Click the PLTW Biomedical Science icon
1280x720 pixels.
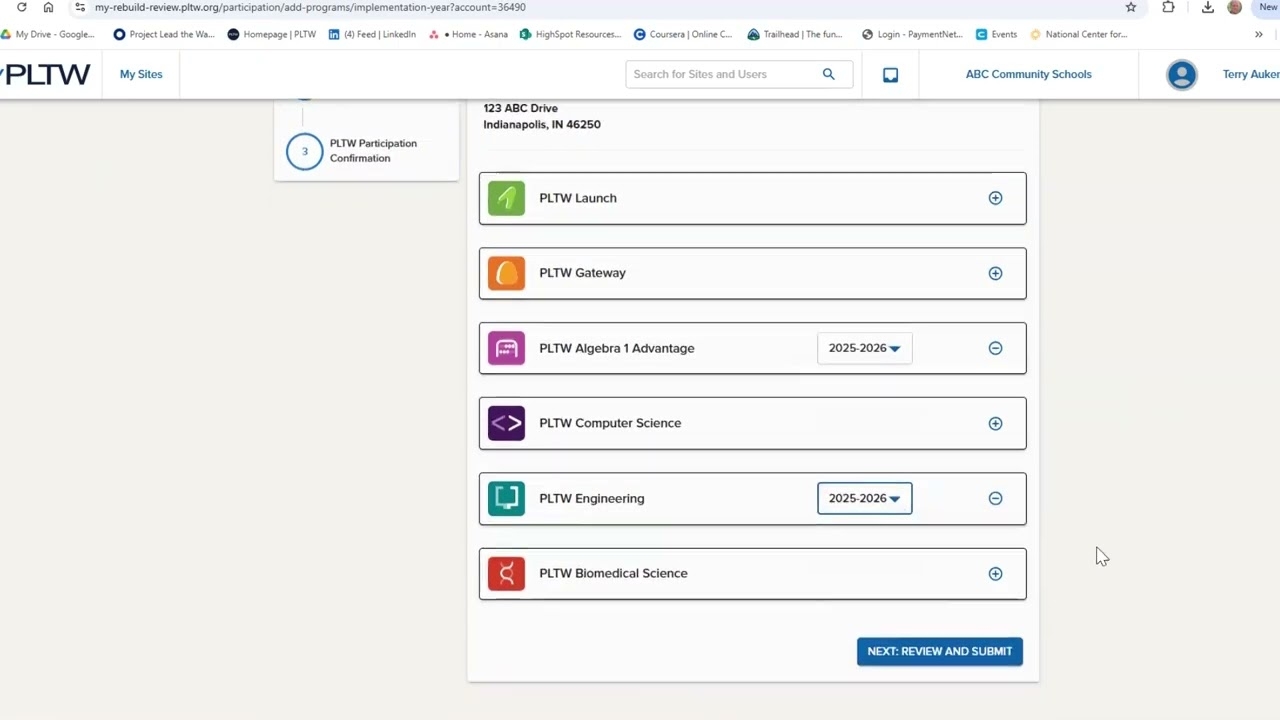(505, 573)
